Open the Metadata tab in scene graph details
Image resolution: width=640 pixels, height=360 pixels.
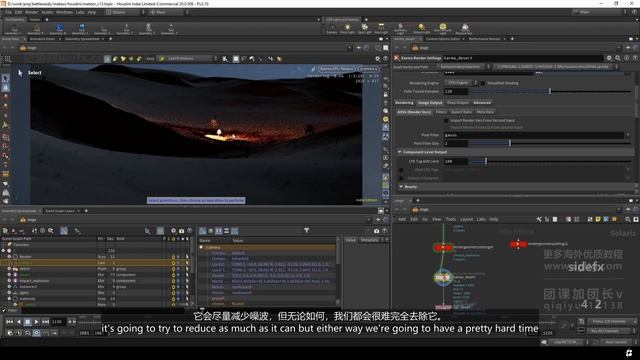coord(369,240)
